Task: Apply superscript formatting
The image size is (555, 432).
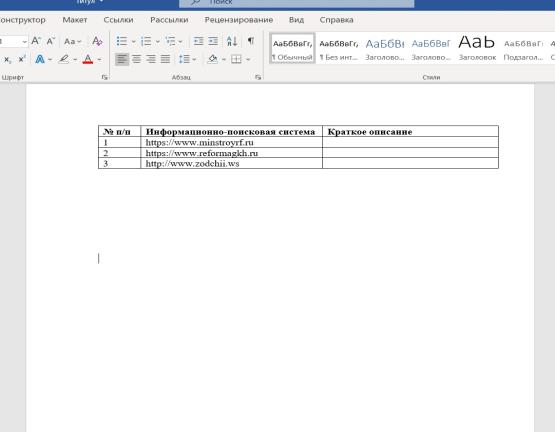Action: click(x=22, y=59)
